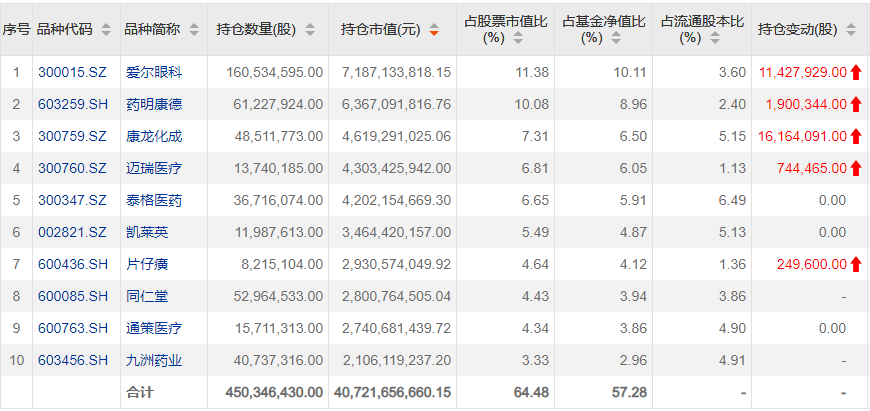Select float share ratio 6.49
The image size is (870, 411).
[732, 200]
